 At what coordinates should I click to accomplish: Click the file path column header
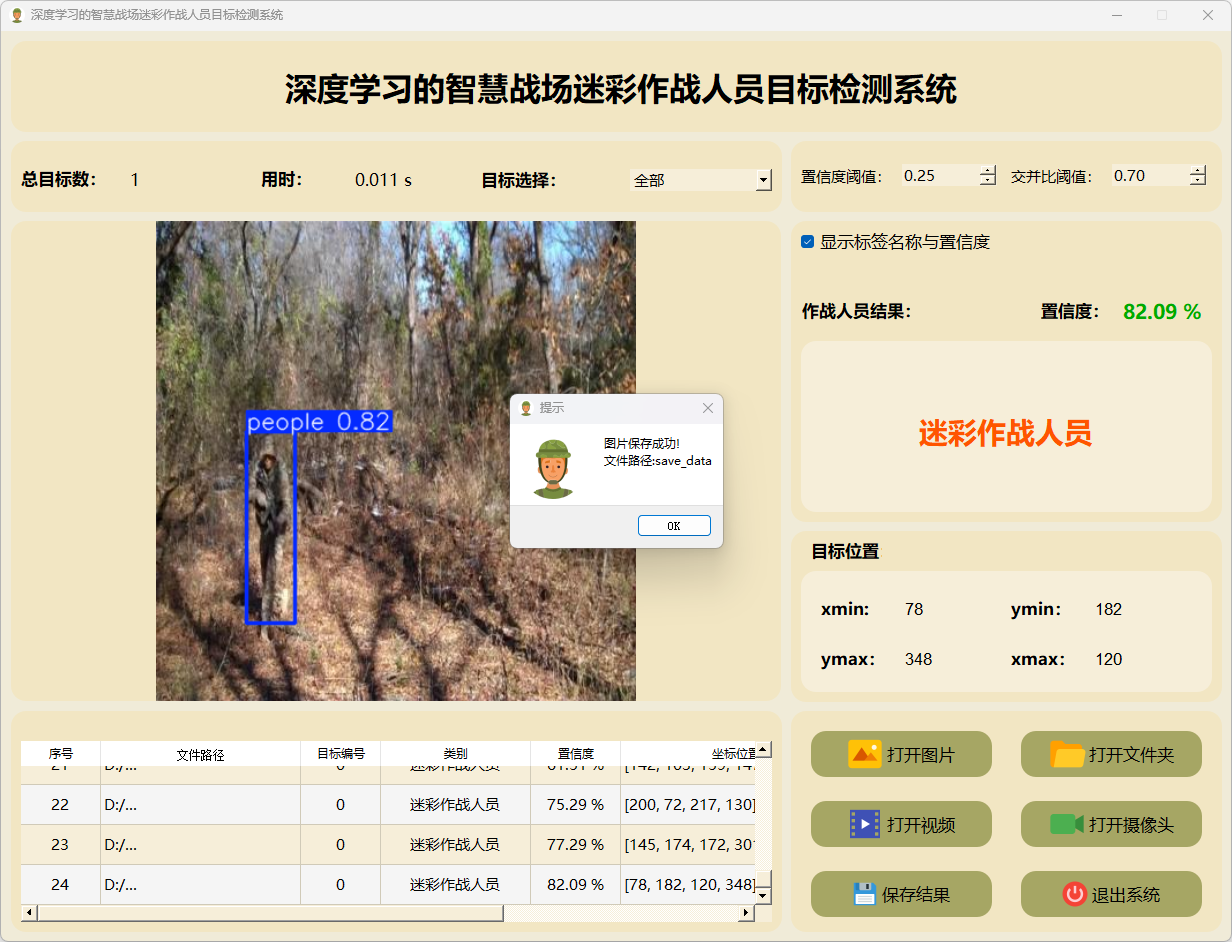(x=200, y=754)
